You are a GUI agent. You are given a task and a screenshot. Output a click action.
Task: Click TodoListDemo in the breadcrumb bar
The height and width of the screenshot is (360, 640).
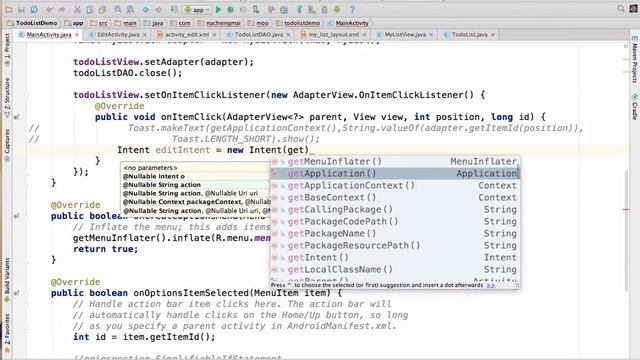pos(32,23)
